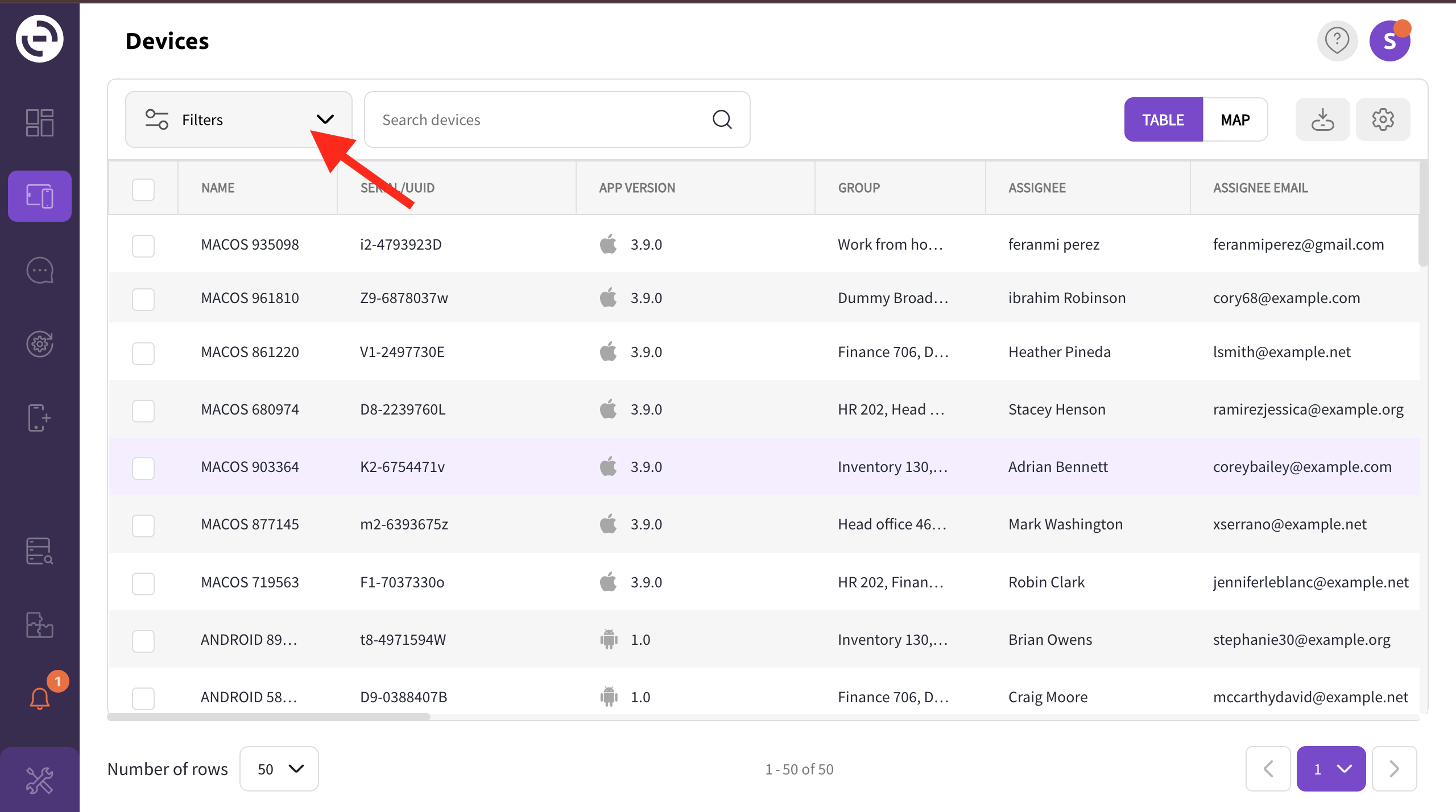The height and width of the screenshot is (812, 1456).
Task: Go to the next page arrow
Action: (x=1394, y=769)
